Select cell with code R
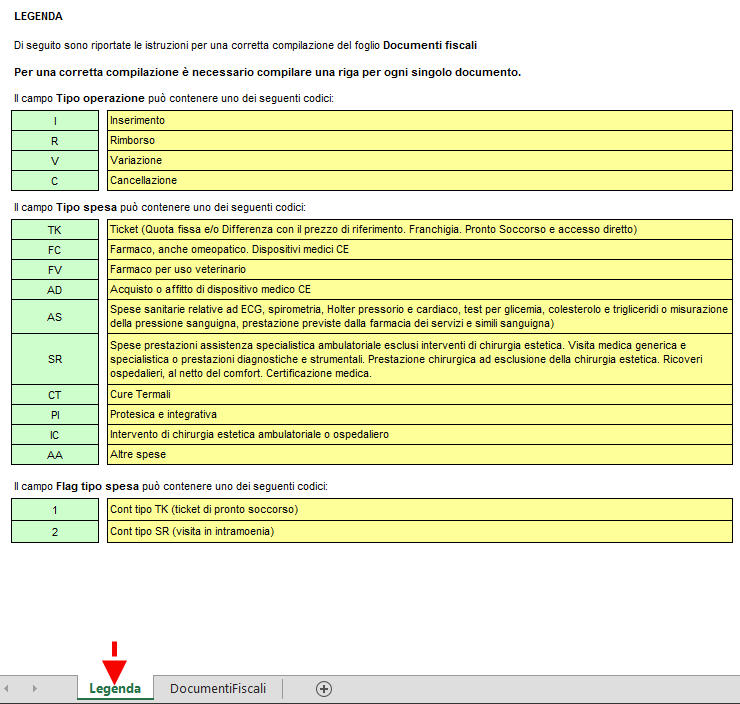The image size is (740, 704). click(55, 141)
